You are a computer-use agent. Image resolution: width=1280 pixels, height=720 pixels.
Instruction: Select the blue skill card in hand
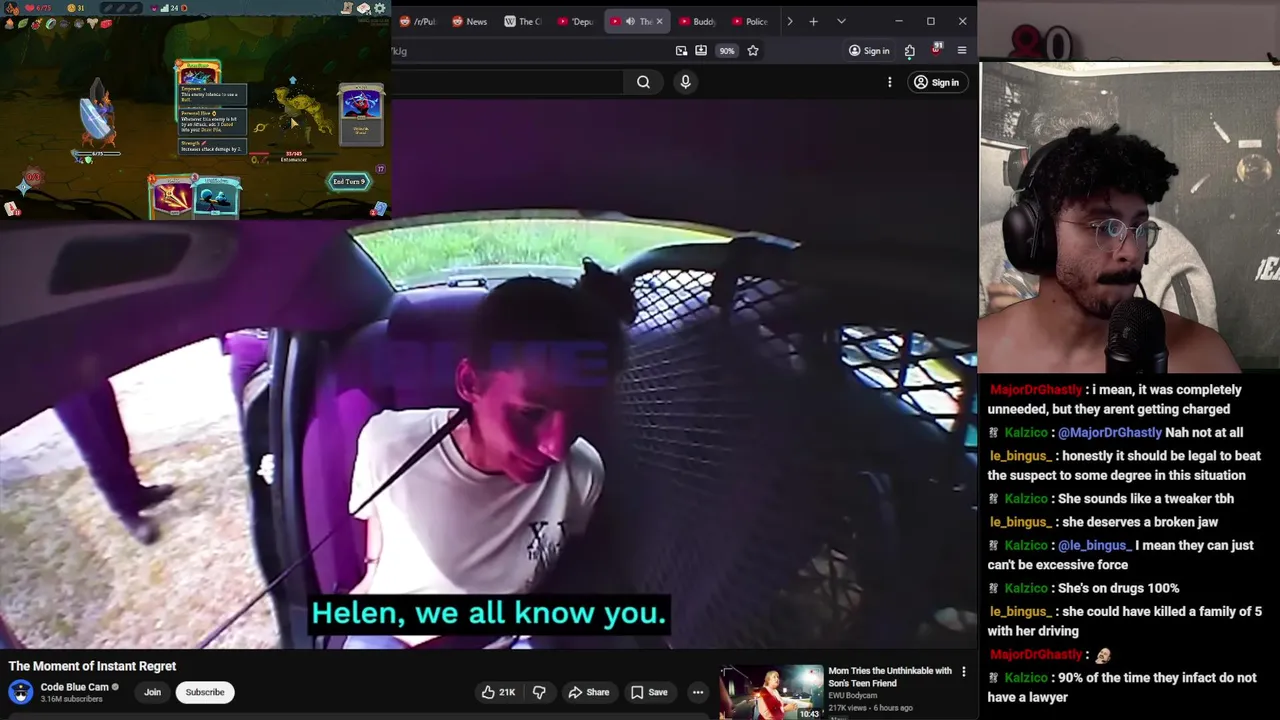pos(217,198)
